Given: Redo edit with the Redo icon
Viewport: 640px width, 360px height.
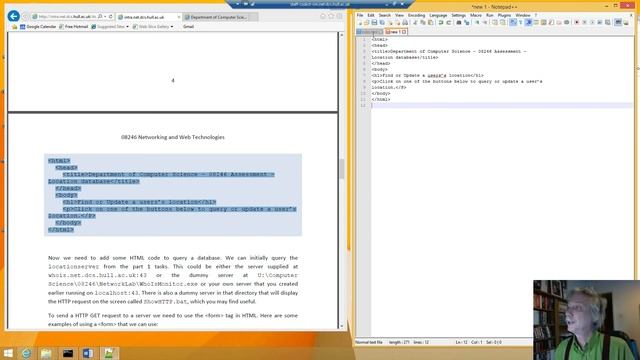Looking at the screenshot, I should pyautogui.click(x=449, y=22).
